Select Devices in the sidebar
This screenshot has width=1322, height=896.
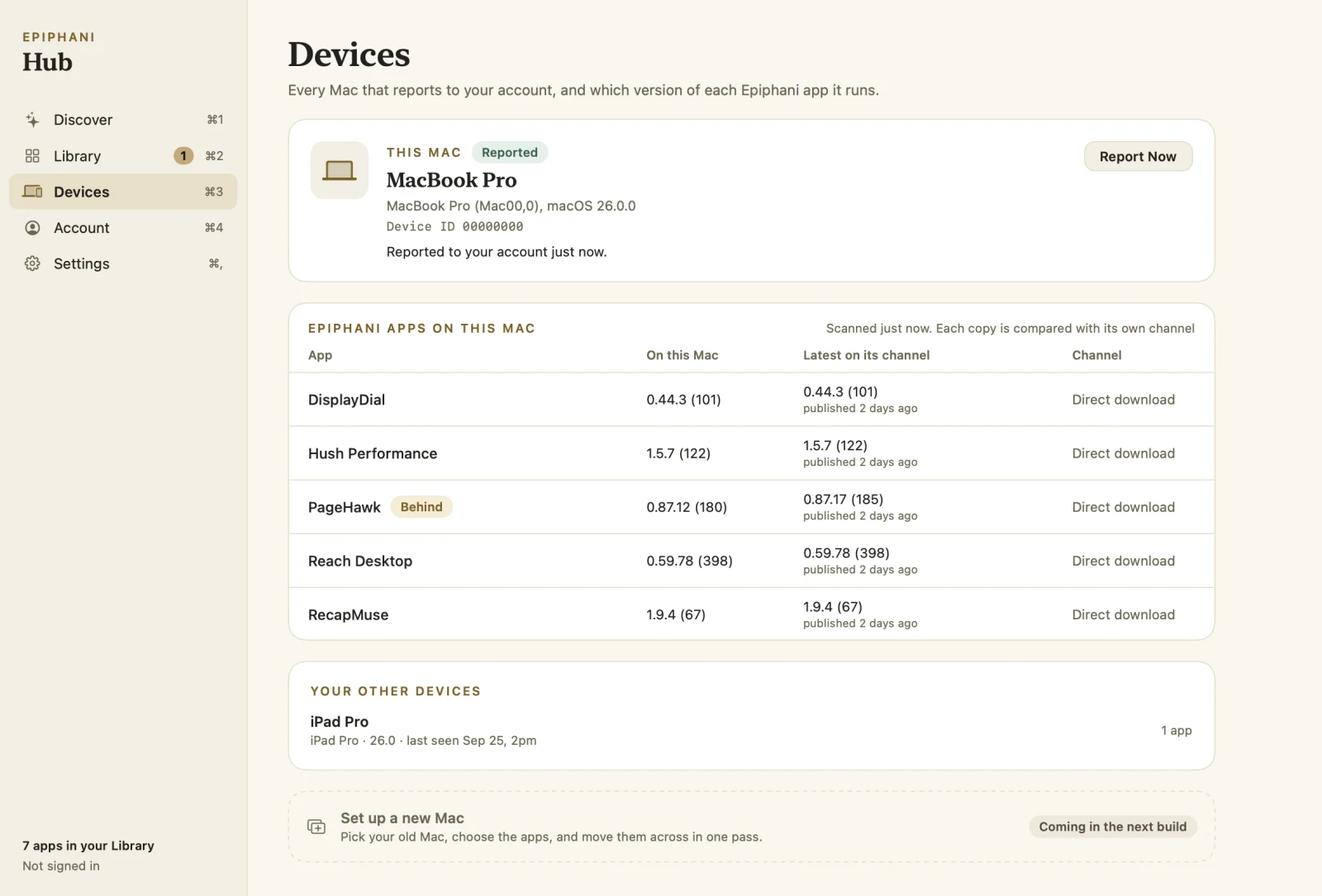coord(123,192)
